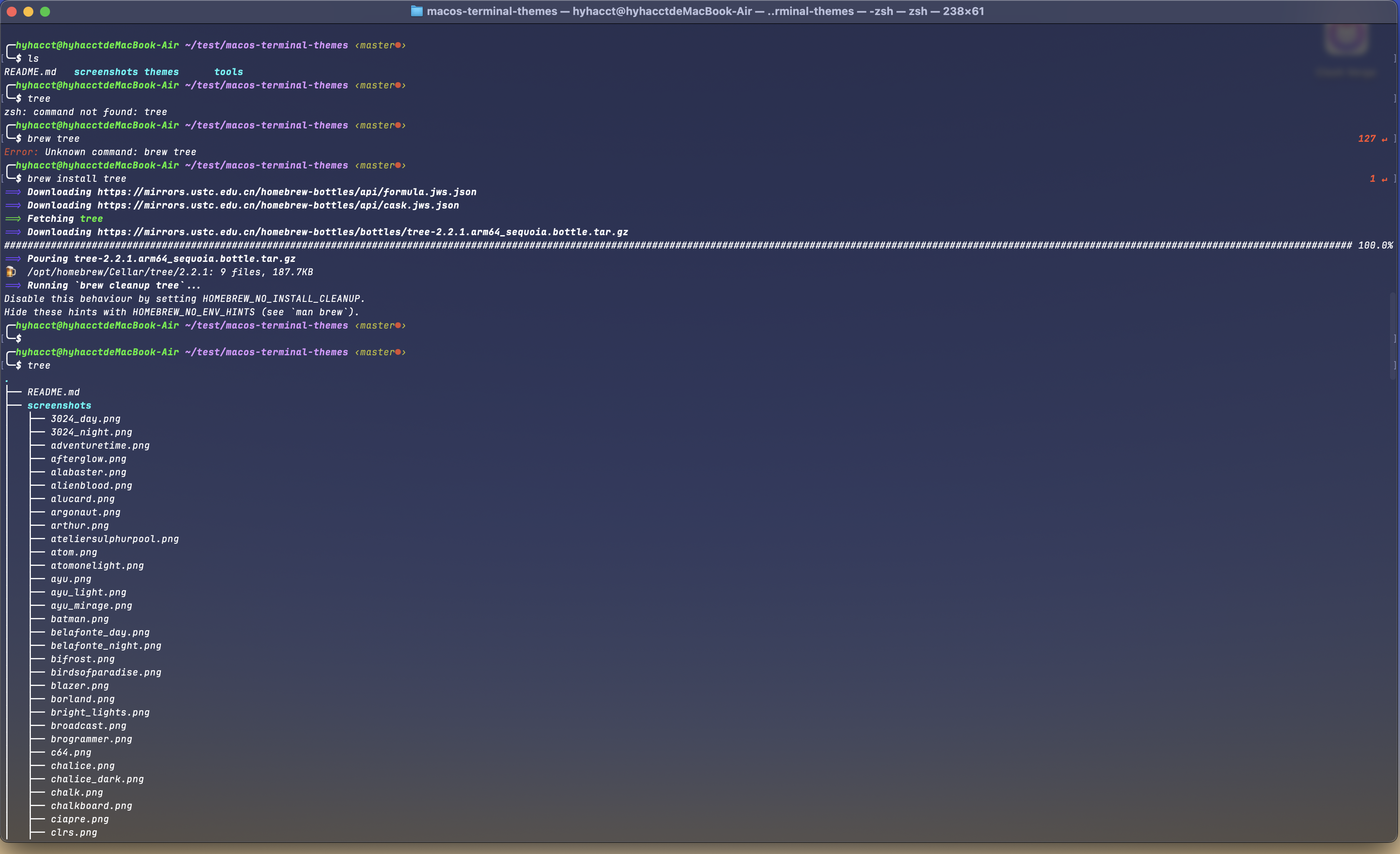
Task: Click broadcast.png in the tree
Action: (89, 726)
